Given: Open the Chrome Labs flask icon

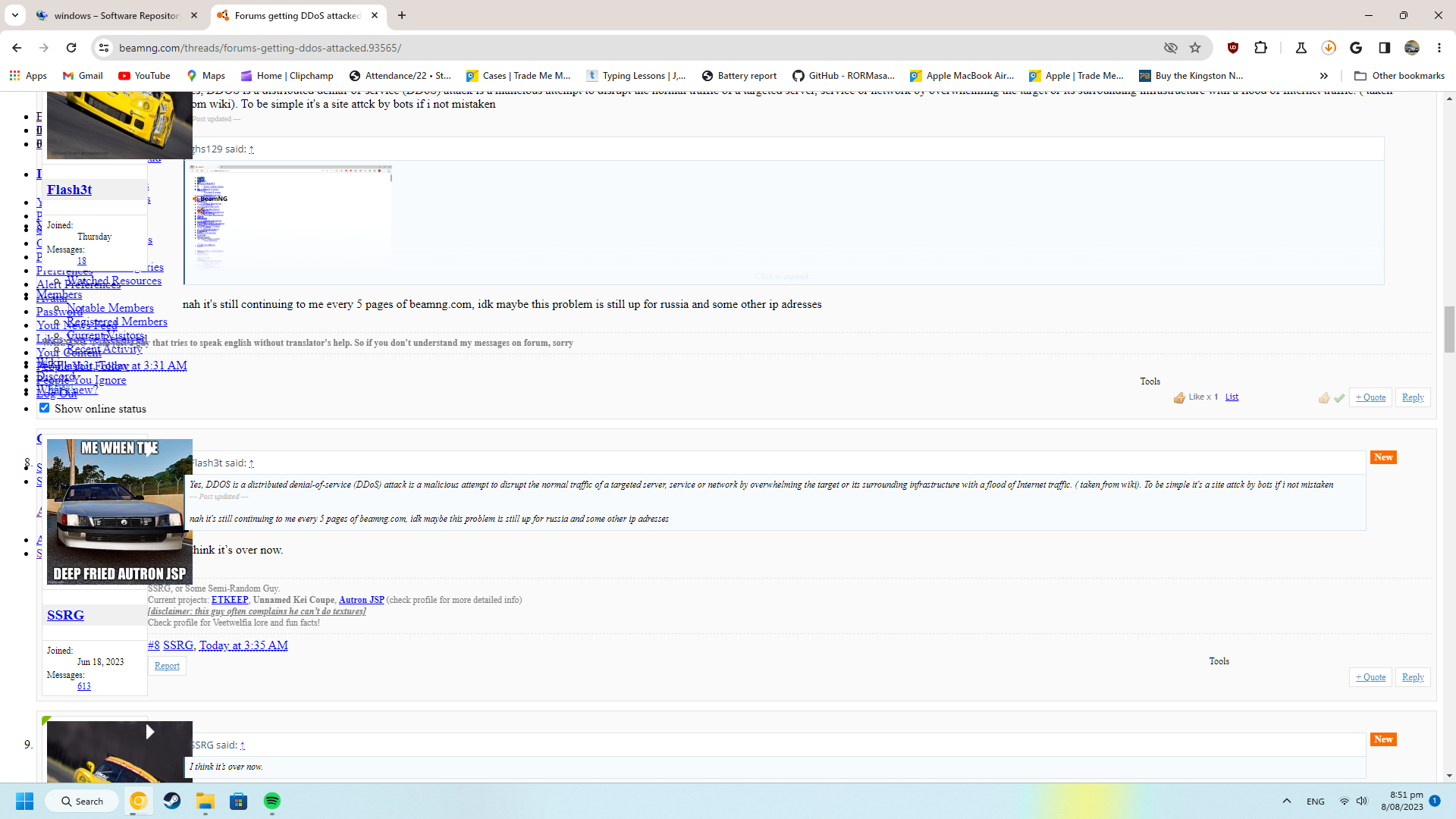Looking at the screenshot, I should tap(1301, 48).
